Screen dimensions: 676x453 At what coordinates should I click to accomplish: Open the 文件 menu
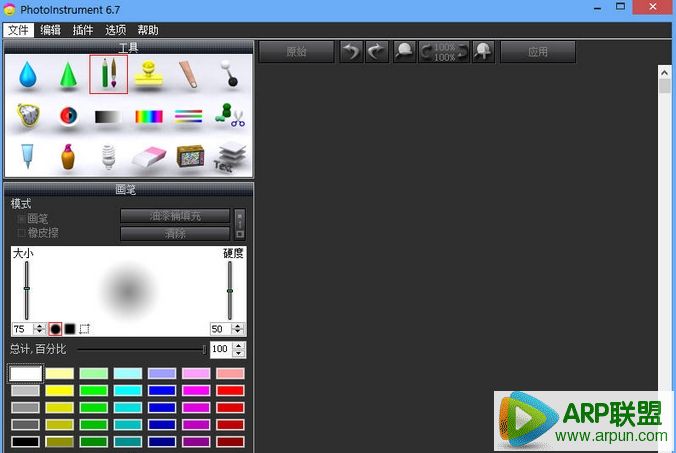click(x=18, y=30)
